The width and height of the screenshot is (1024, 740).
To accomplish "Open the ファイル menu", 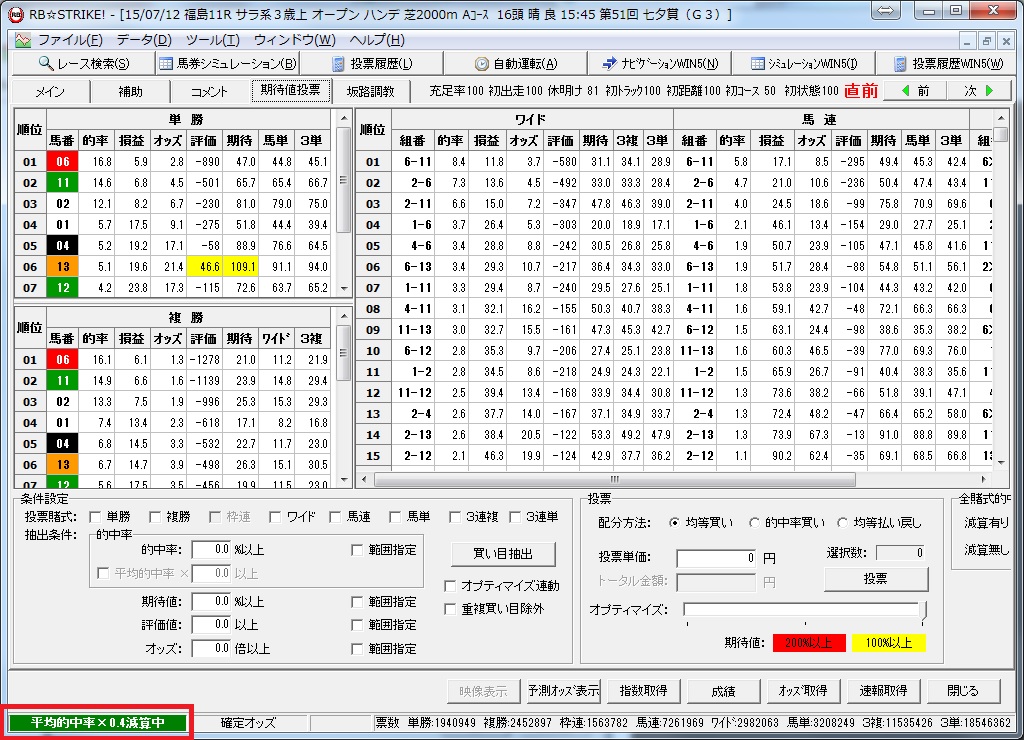I will coord(70,40).
